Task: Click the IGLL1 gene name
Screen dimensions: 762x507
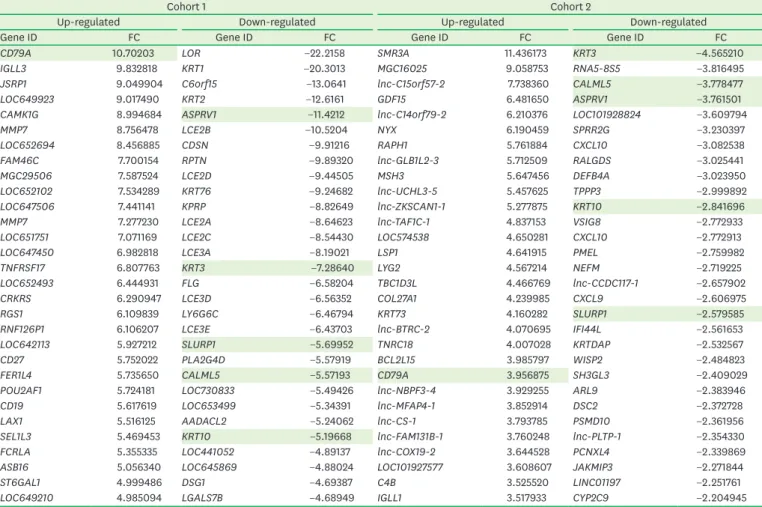Action: (x=389, y=498)
